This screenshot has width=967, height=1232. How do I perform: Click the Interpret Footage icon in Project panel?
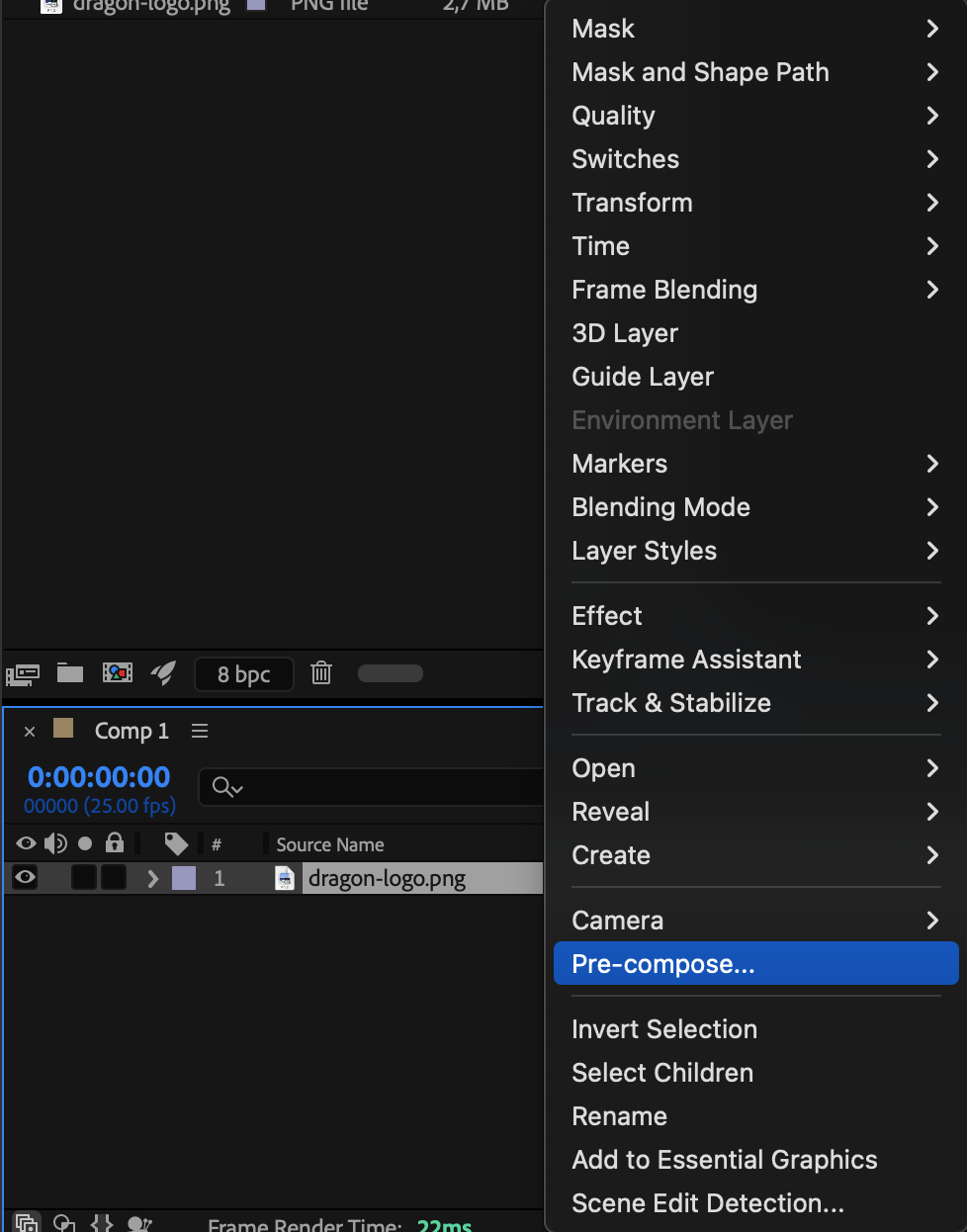pyautogui.click(x=22, y=674)
